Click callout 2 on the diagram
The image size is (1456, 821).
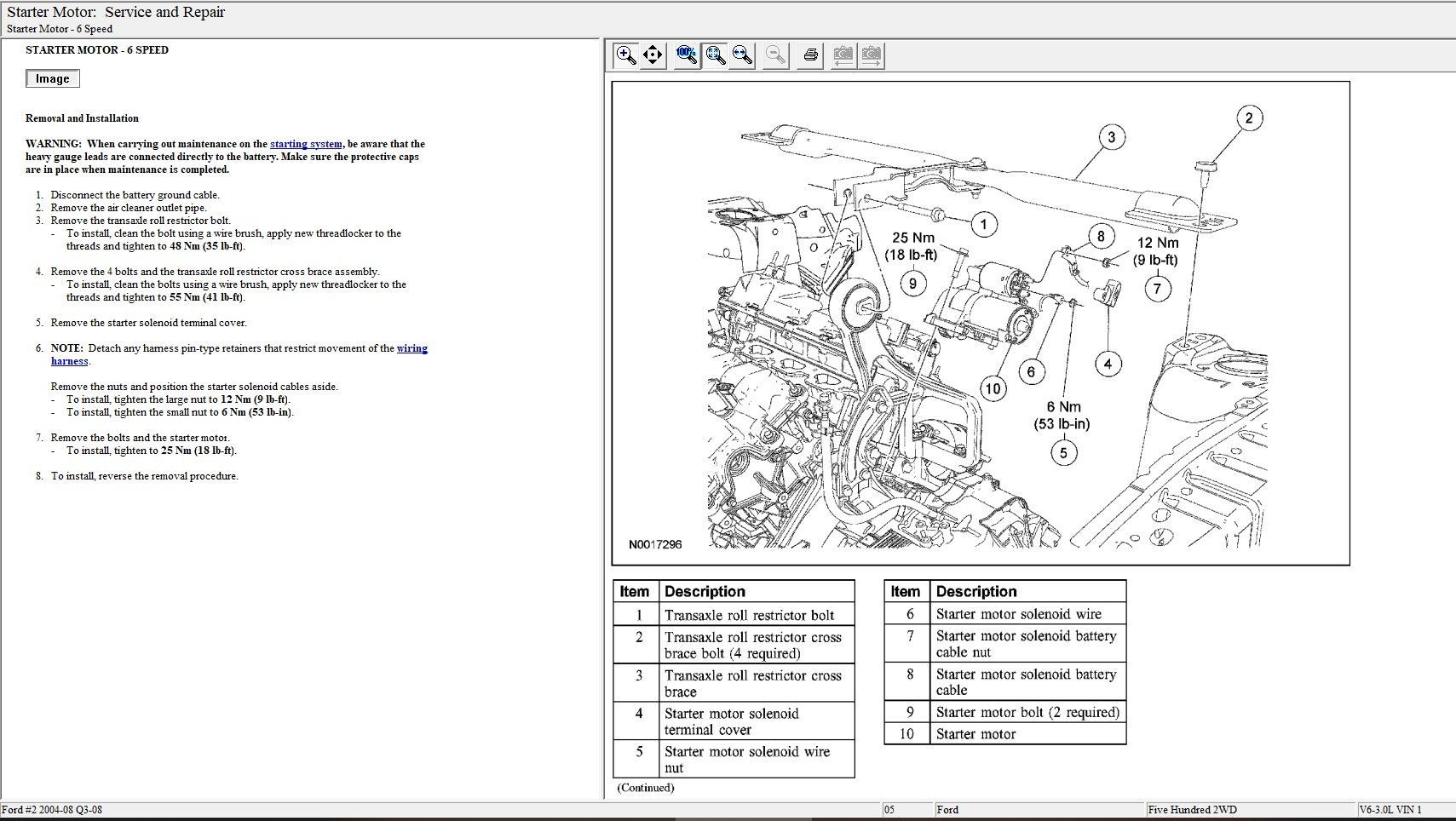[x=1249, y=118]
